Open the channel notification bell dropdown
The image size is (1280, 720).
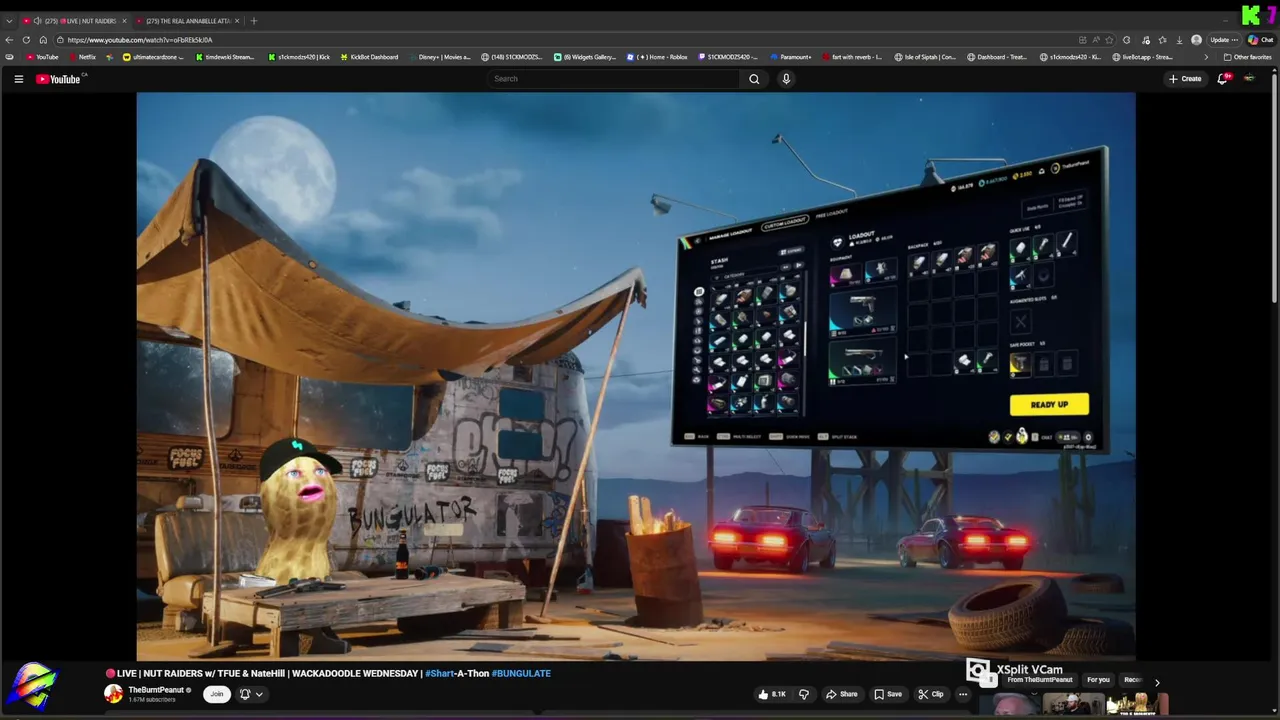[x=250, y=694]
